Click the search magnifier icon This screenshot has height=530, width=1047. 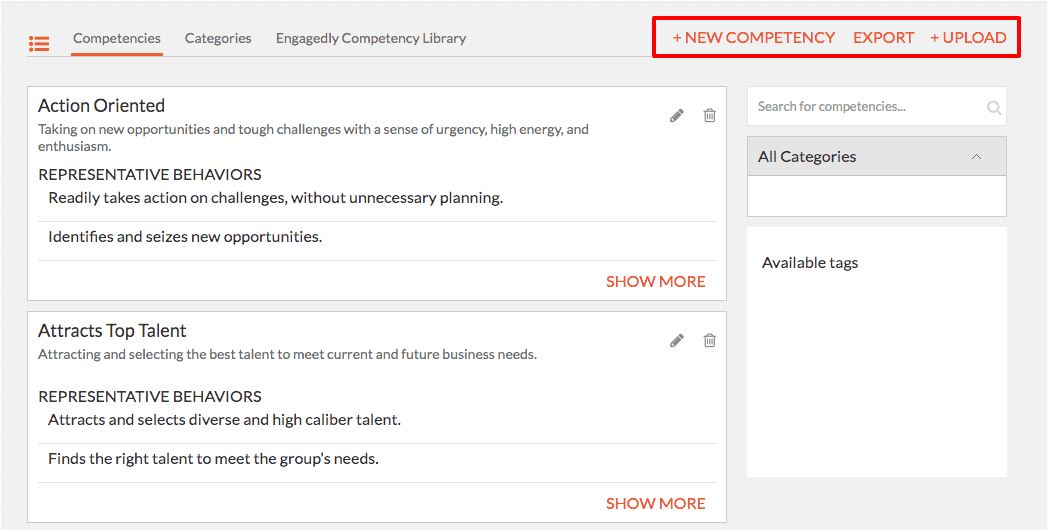[x=994, y=107]
